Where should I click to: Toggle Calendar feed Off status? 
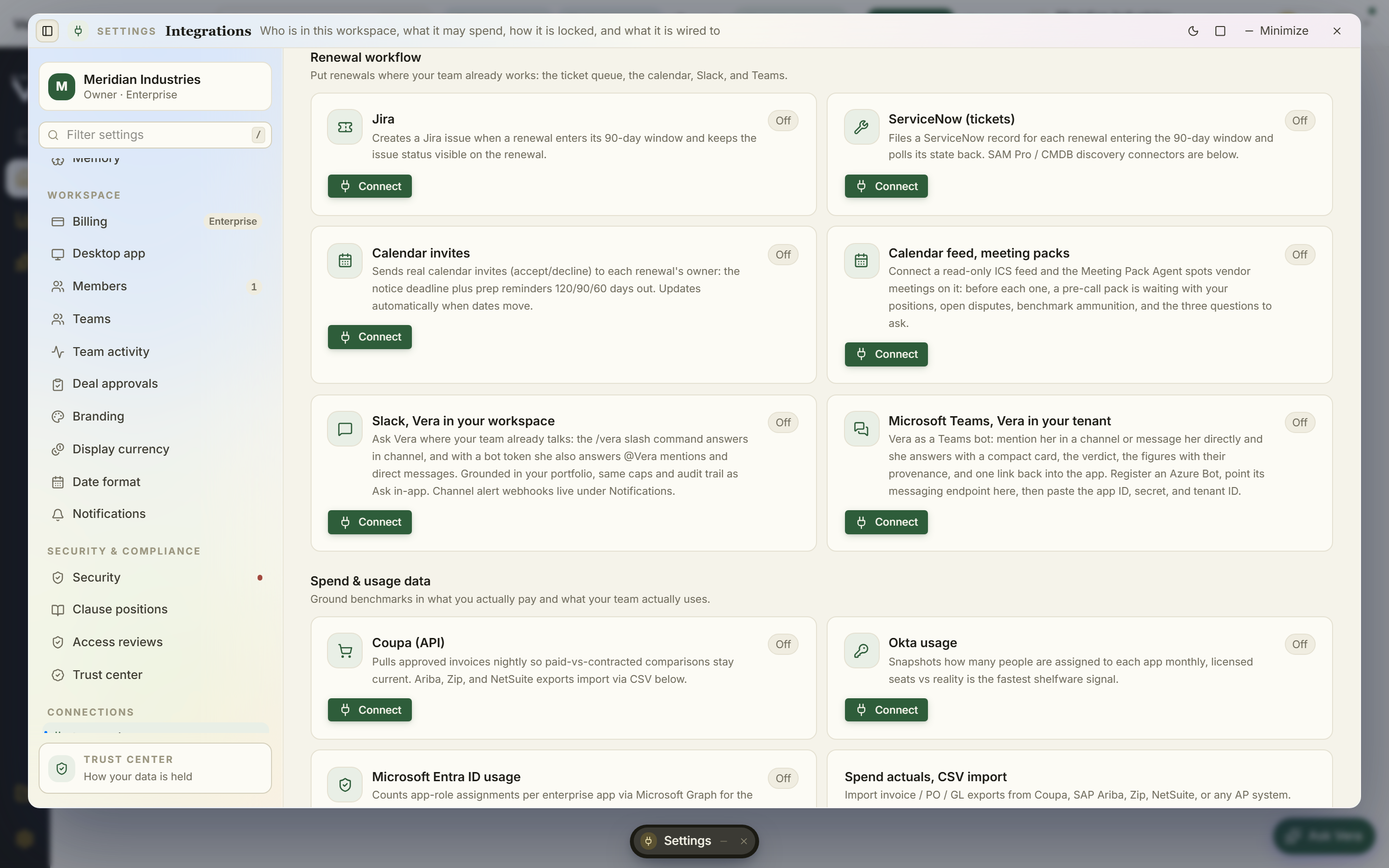click(1299, 254)
